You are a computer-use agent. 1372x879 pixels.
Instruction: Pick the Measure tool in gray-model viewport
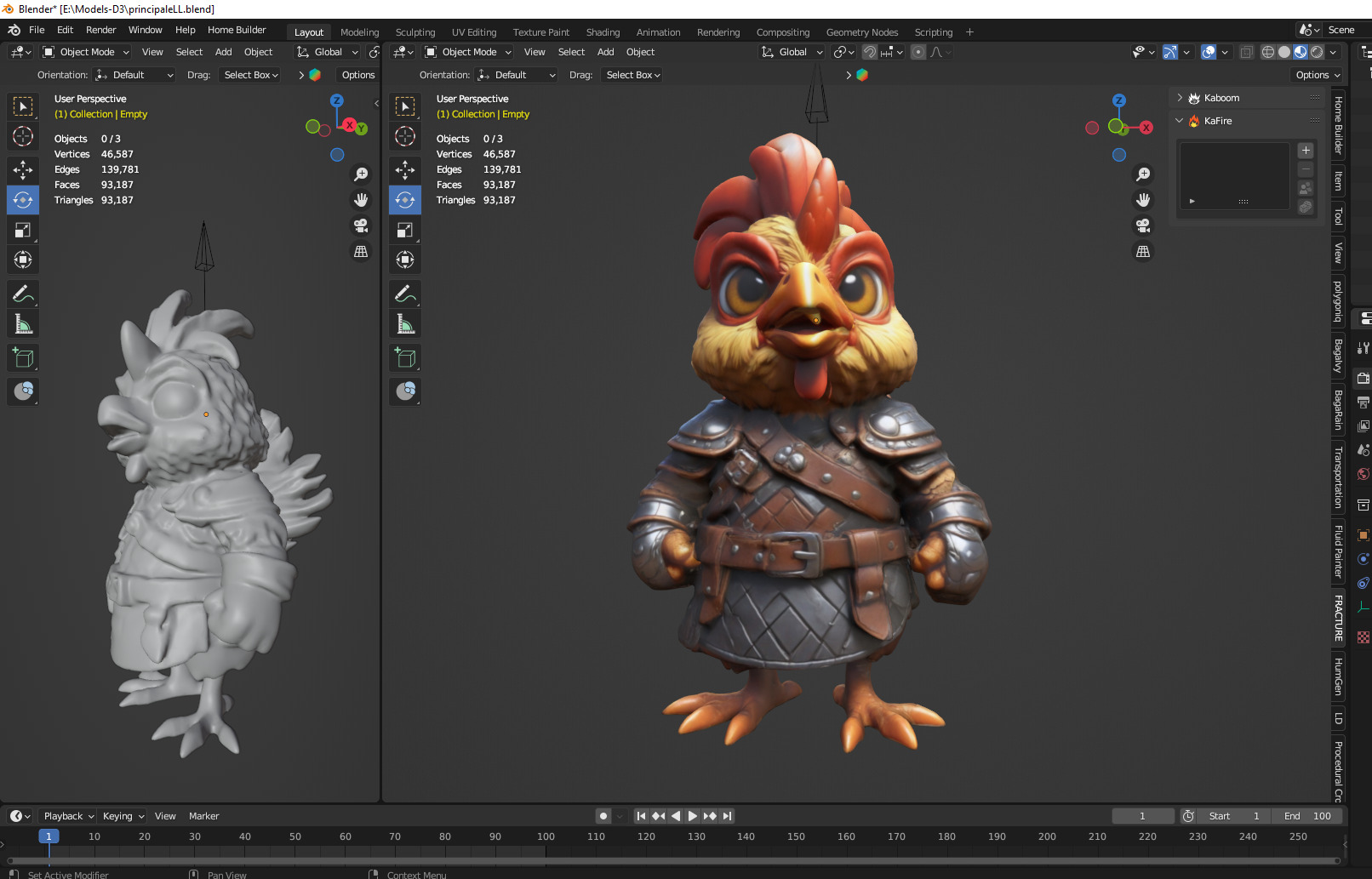(x=23, y=324)
